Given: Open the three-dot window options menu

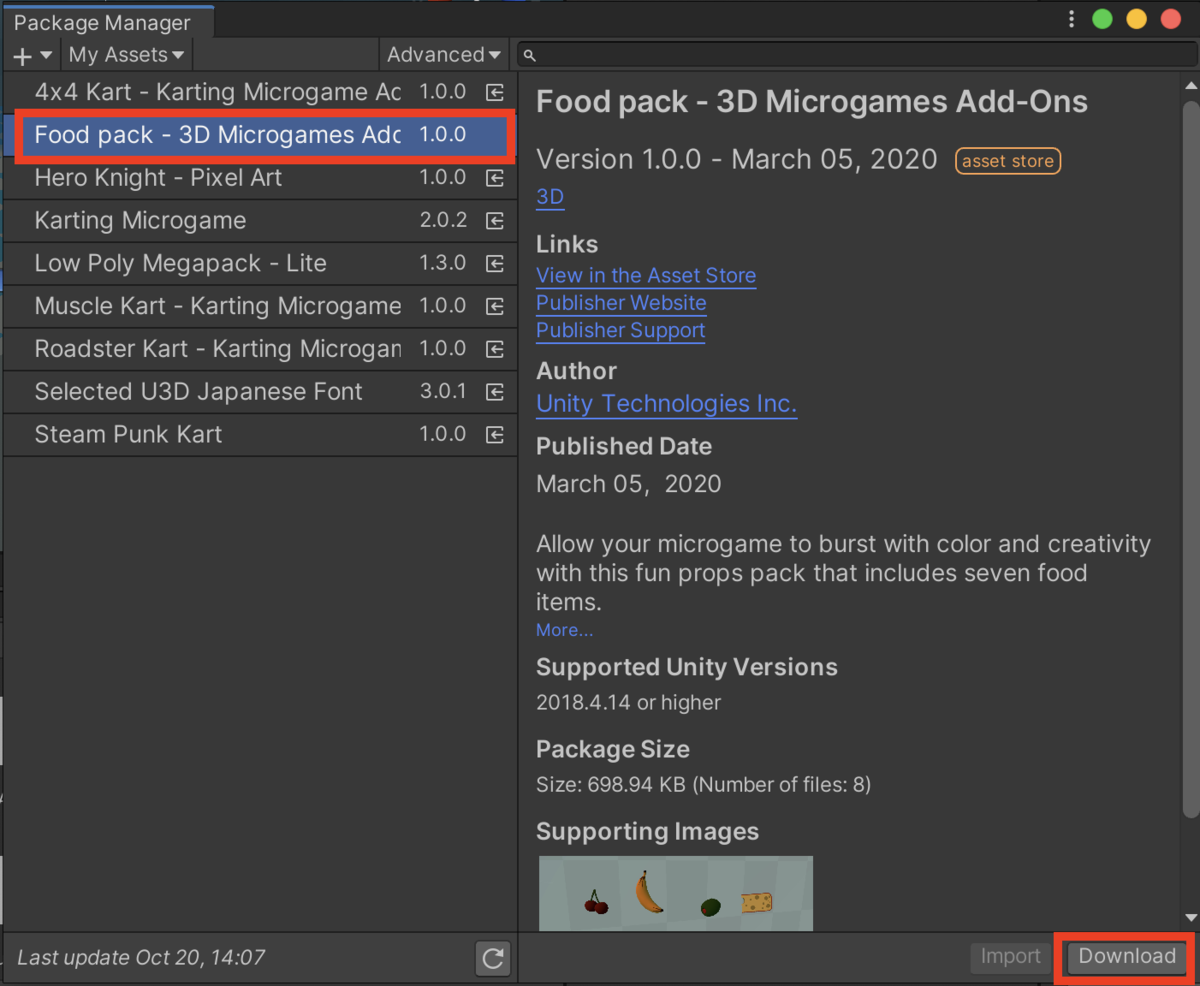Looking at the screenshot, I should [x=1071, y=19].
